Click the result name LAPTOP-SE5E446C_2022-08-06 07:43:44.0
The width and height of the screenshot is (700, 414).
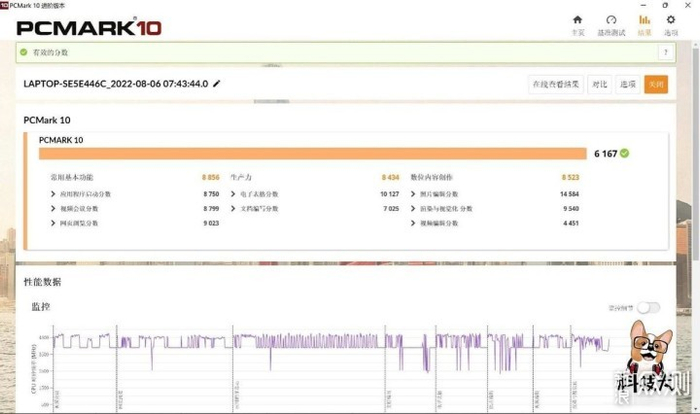pos(116,84)
